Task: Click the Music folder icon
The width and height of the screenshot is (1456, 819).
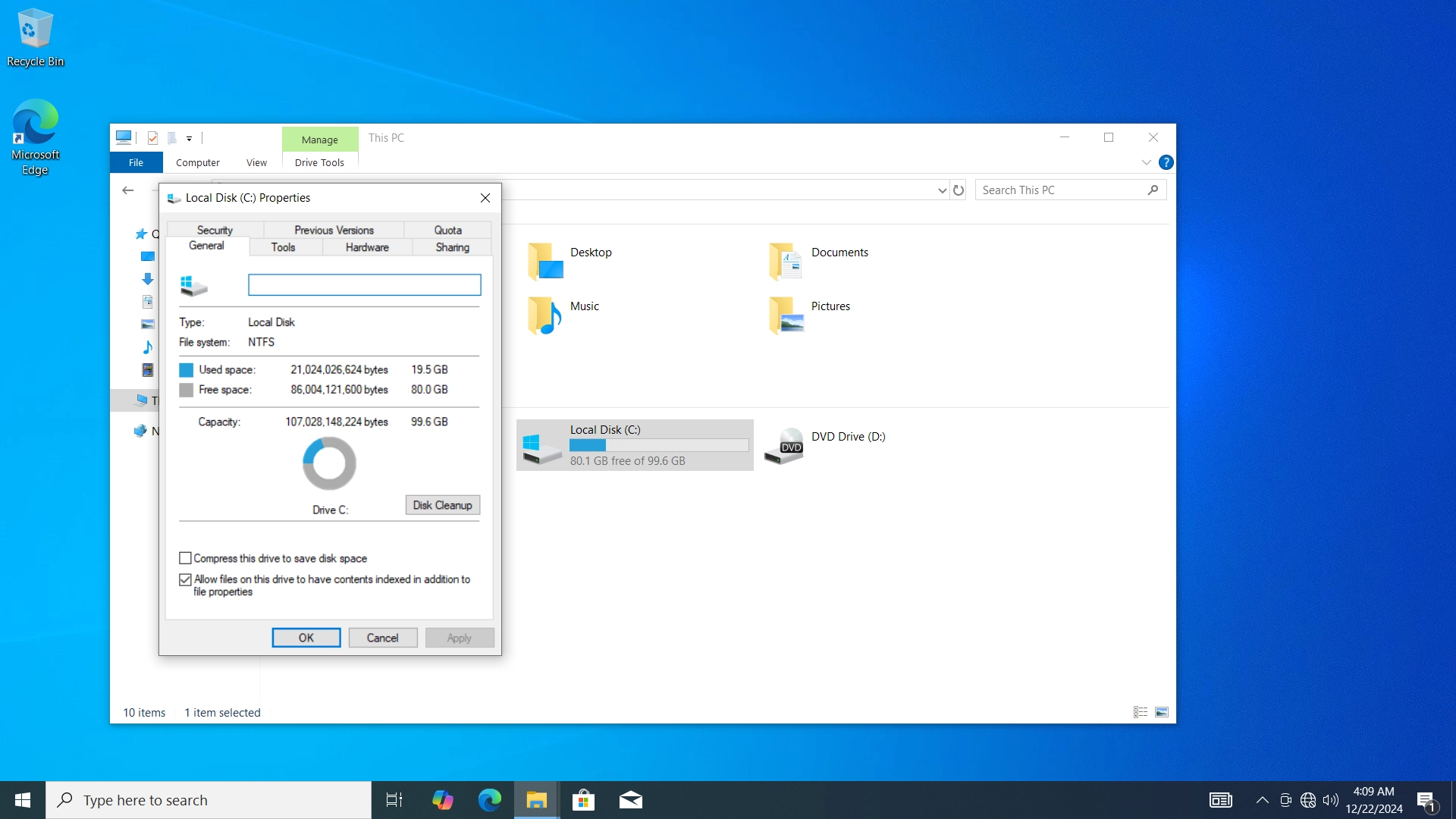Action: point(544,315)
